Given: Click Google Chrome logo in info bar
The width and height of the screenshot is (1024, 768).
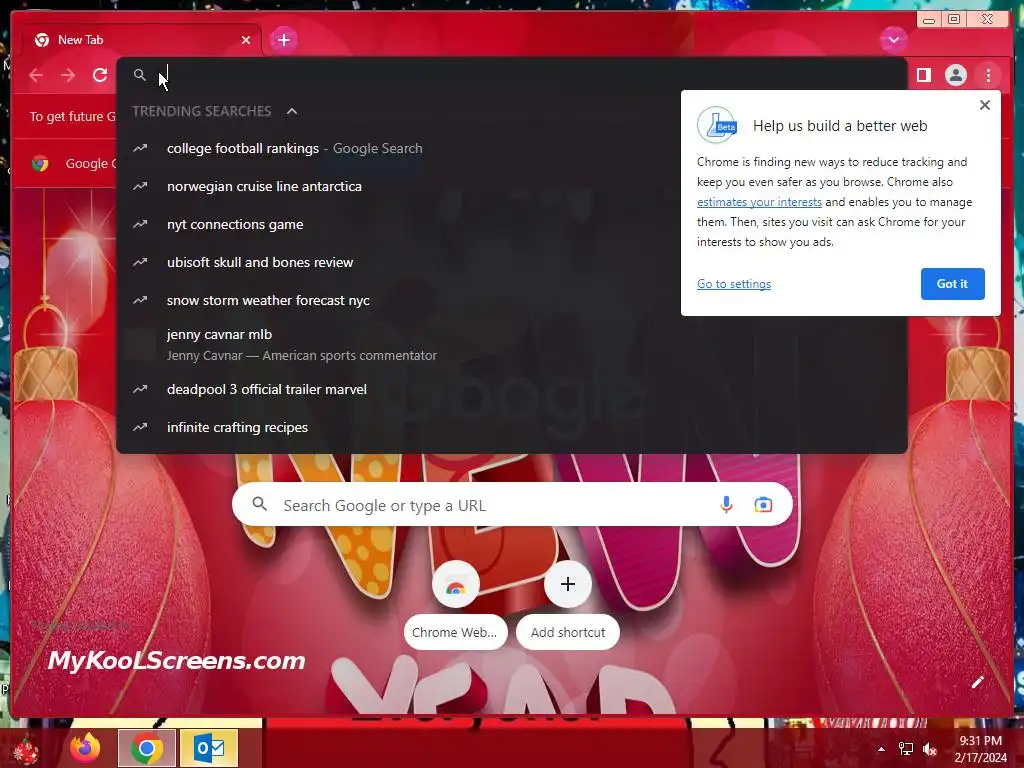Looking at the screenshot, I should (40, 163).
